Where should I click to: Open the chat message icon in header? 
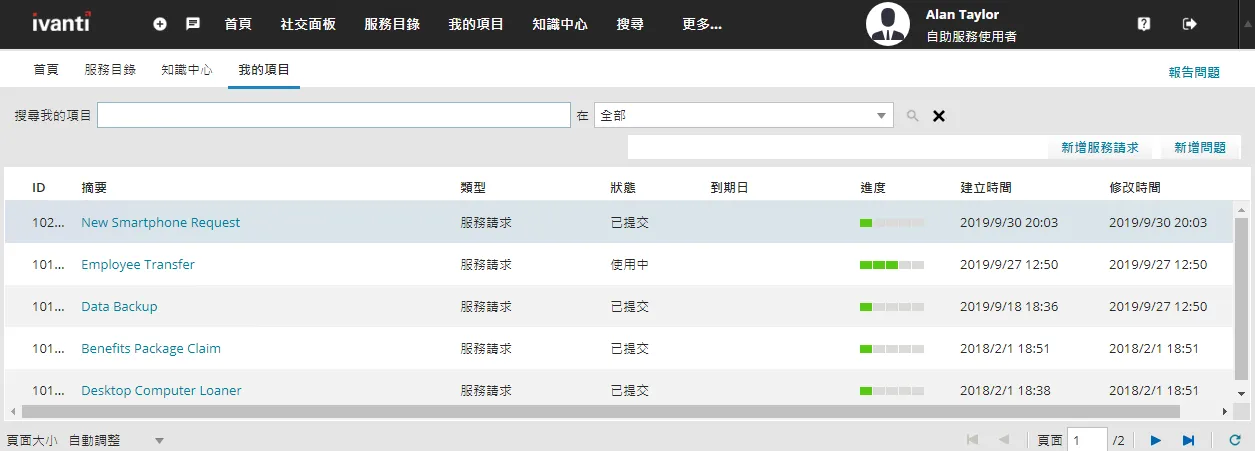pos(193,24)
